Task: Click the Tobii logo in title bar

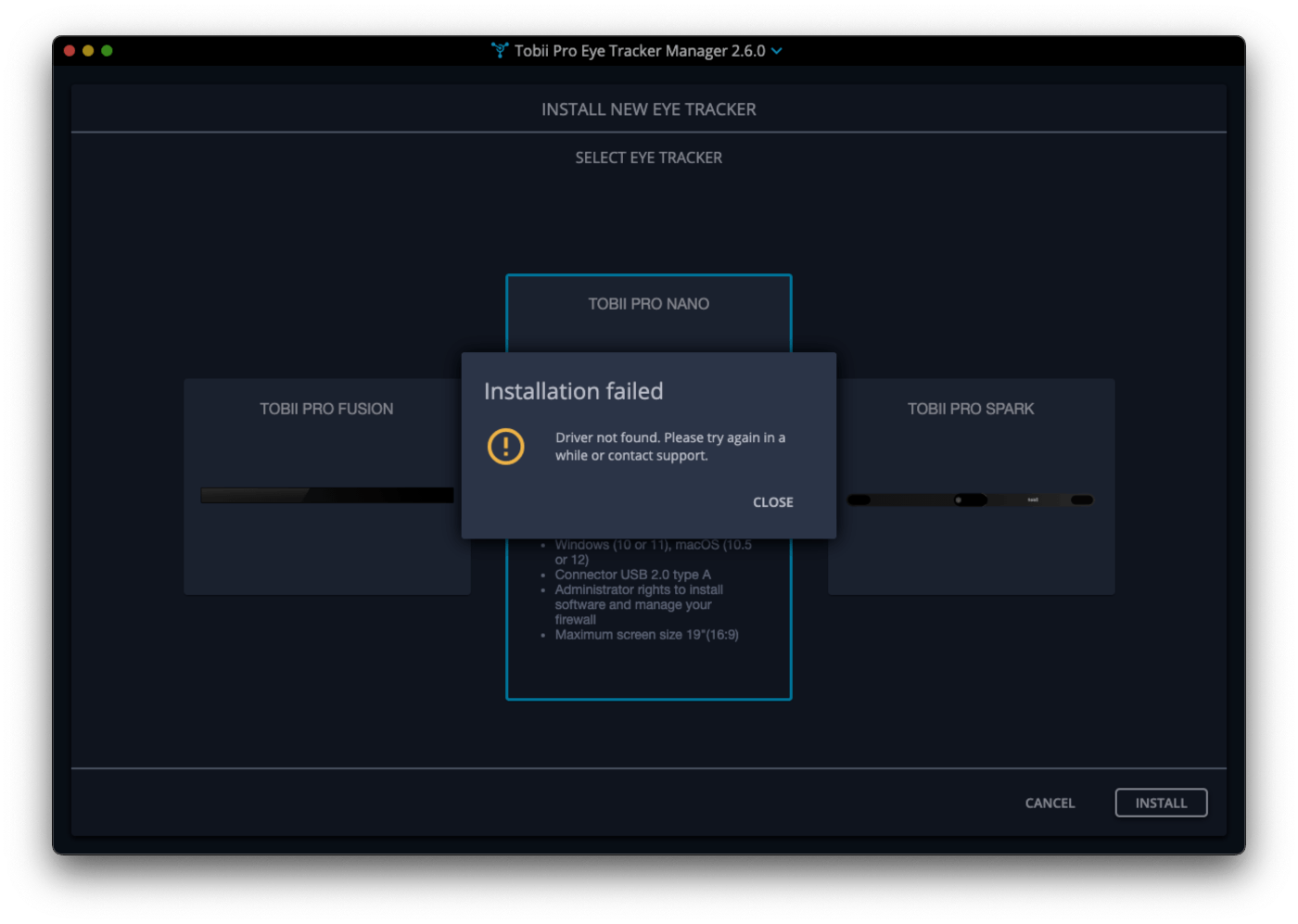Action: coord(500,51)
